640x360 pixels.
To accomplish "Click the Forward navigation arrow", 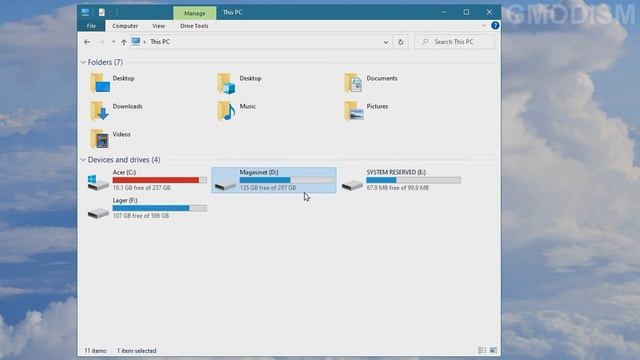I will [x=101, y=42].
